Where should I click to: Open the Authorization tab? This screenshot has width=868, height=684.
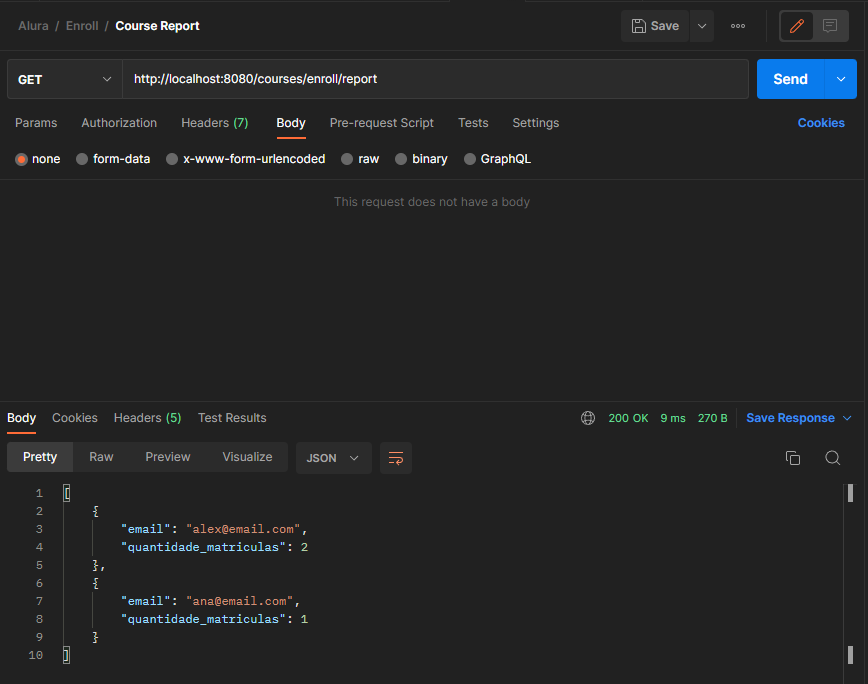click(119, 123)
